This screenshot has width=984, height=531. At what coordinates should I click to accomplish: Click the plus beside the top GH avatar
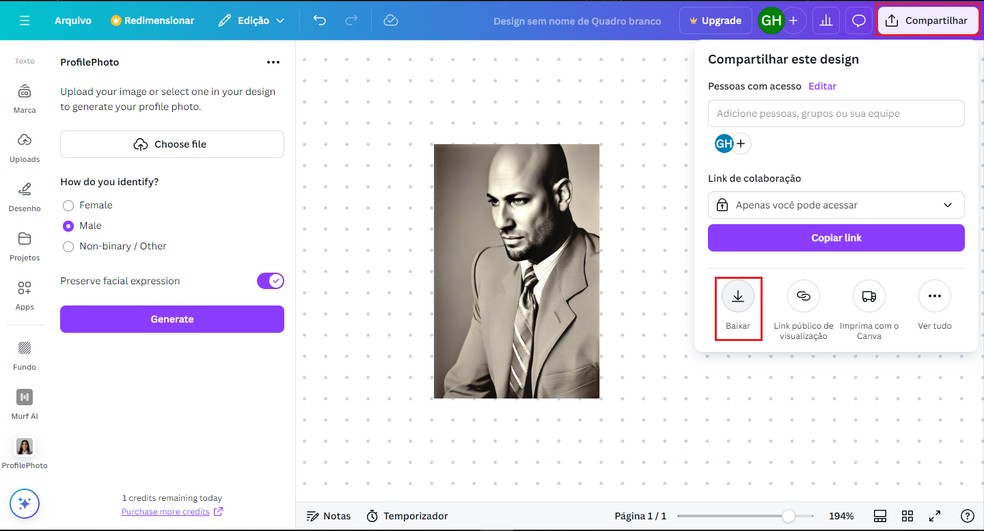point(793,21)
